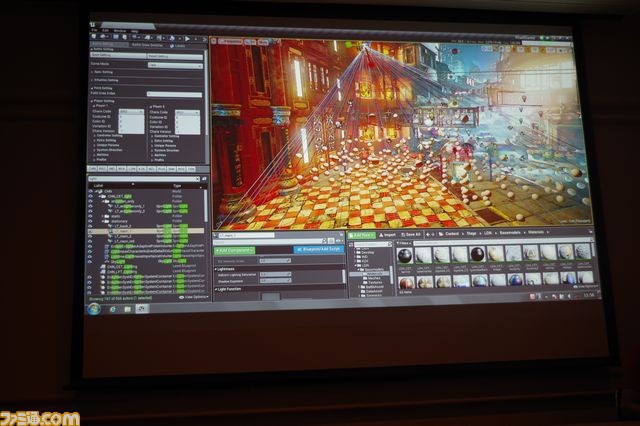Click the Content Browser forward arrow
This screenshot has width=640, height=426.
coord(433,234)
